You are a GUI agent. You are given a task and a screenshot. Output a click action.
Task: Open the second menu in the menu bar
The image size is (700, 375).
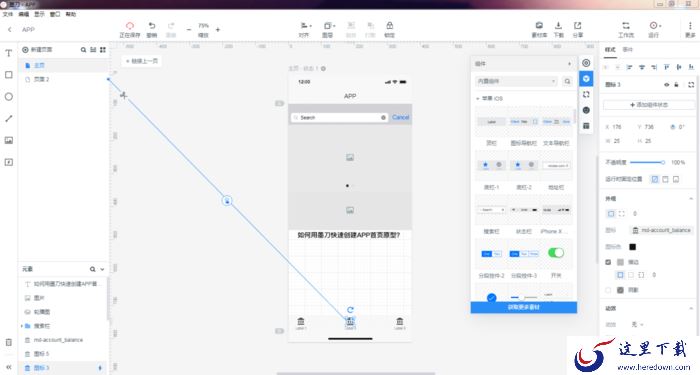point(24,14)
